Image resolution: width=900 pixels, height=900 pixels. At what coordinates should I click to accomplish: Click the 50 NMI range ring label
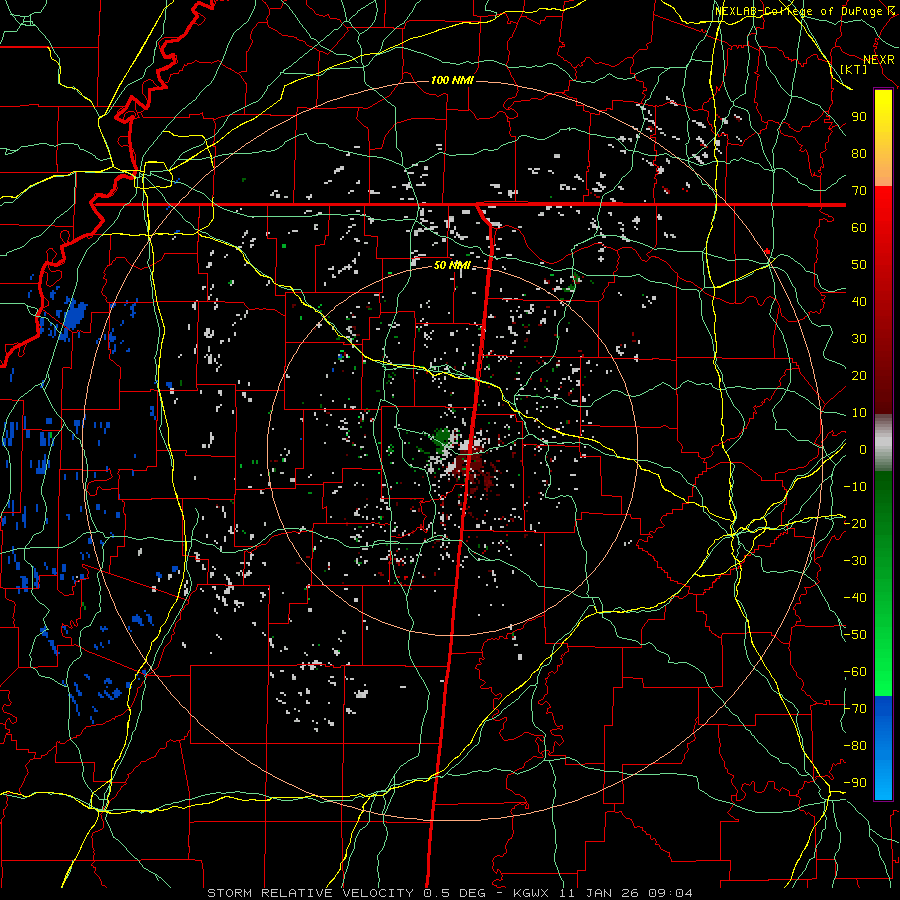tap(452, 265)
